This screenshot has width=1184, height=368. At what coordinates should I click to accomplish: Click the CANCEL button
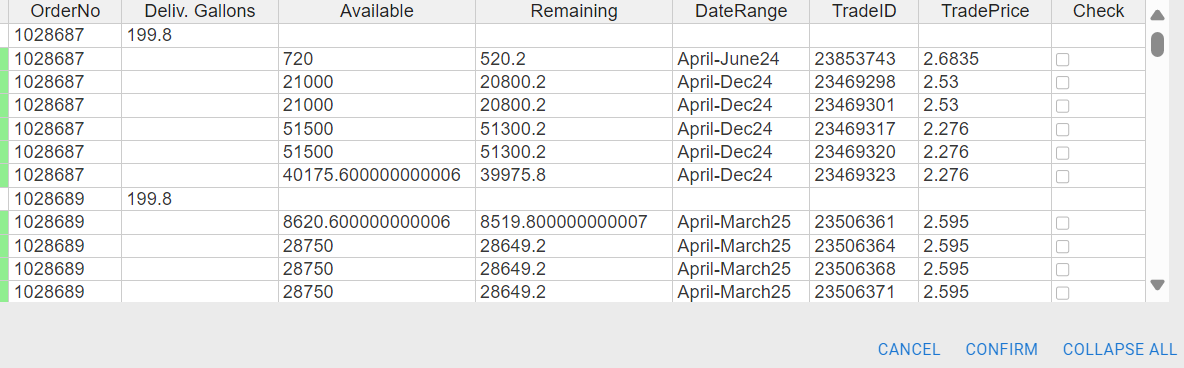pyautogui.click(x=909, y=350)
